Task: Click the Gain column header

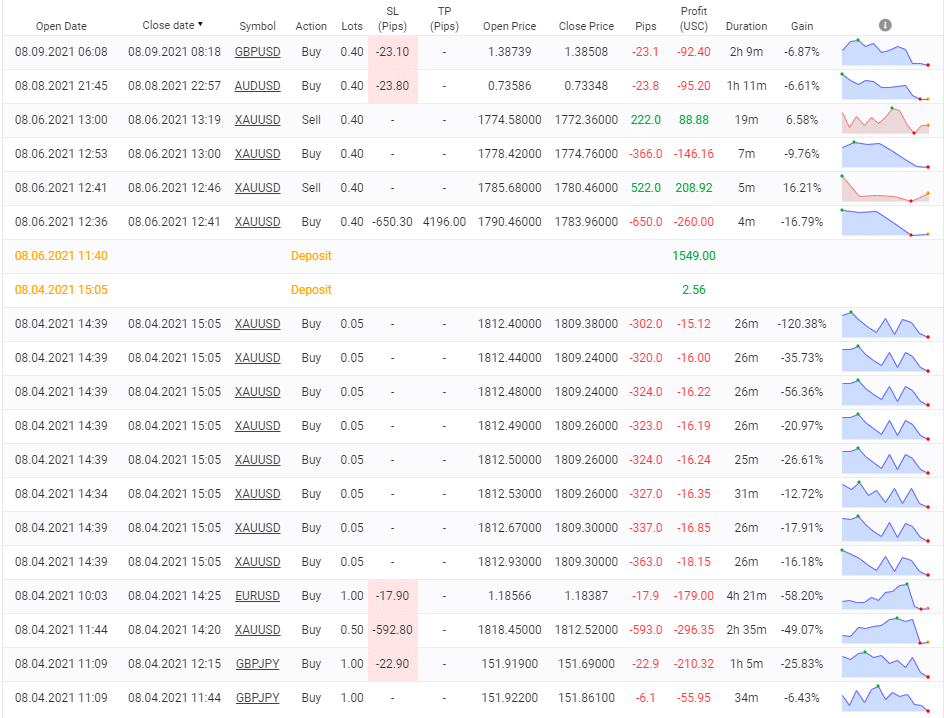Action: coord(801,26)
